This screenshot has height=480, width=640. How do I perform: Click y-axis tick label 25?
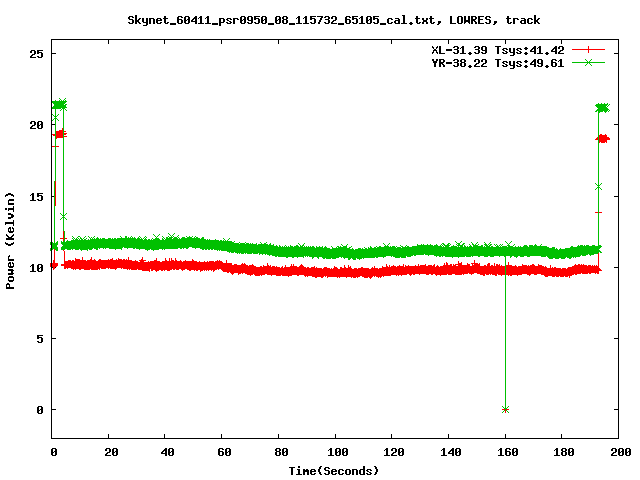coord(36,54)
